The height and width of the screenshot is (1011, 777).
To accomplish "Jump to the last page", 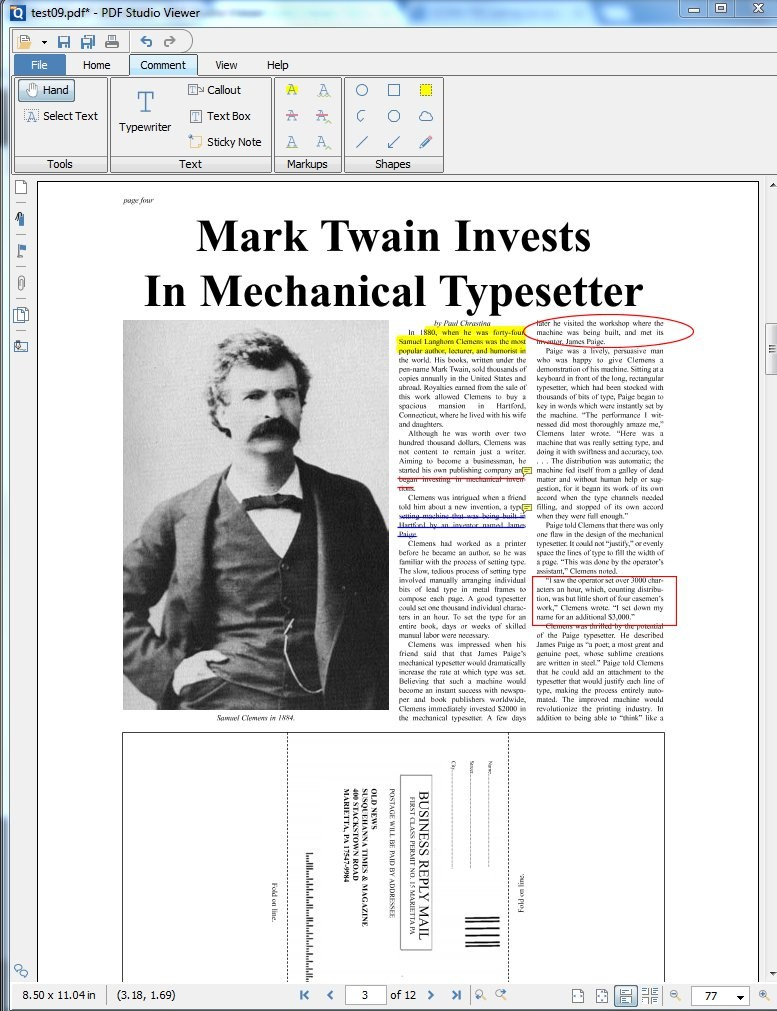I will click(x=456, y=995).
